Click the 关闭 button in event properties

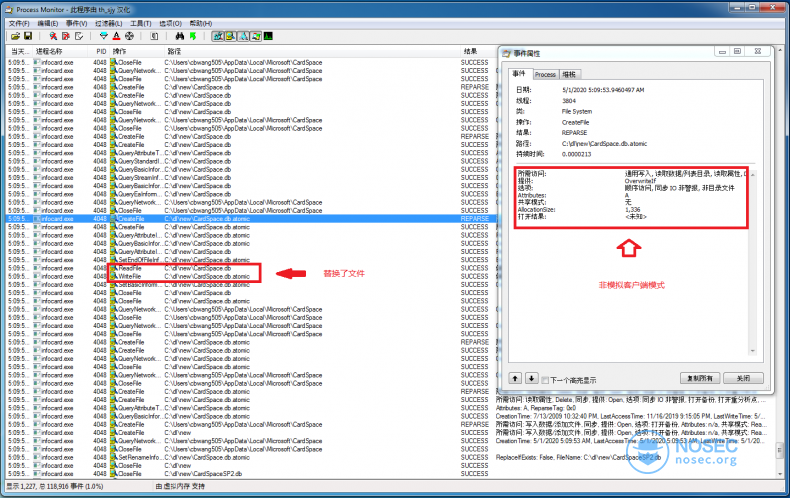point(743,379)
